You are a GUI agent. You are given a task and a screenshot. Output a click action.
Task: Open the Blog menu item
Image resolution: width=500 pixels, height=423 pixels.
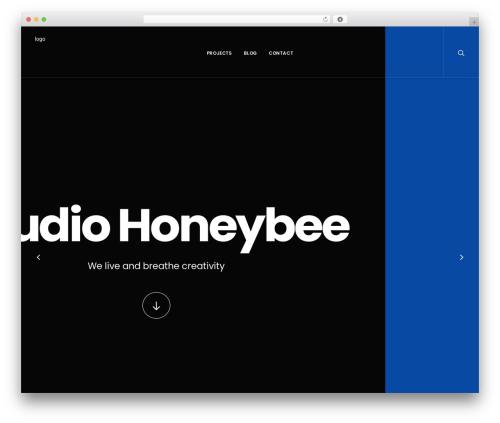(250, 53)
